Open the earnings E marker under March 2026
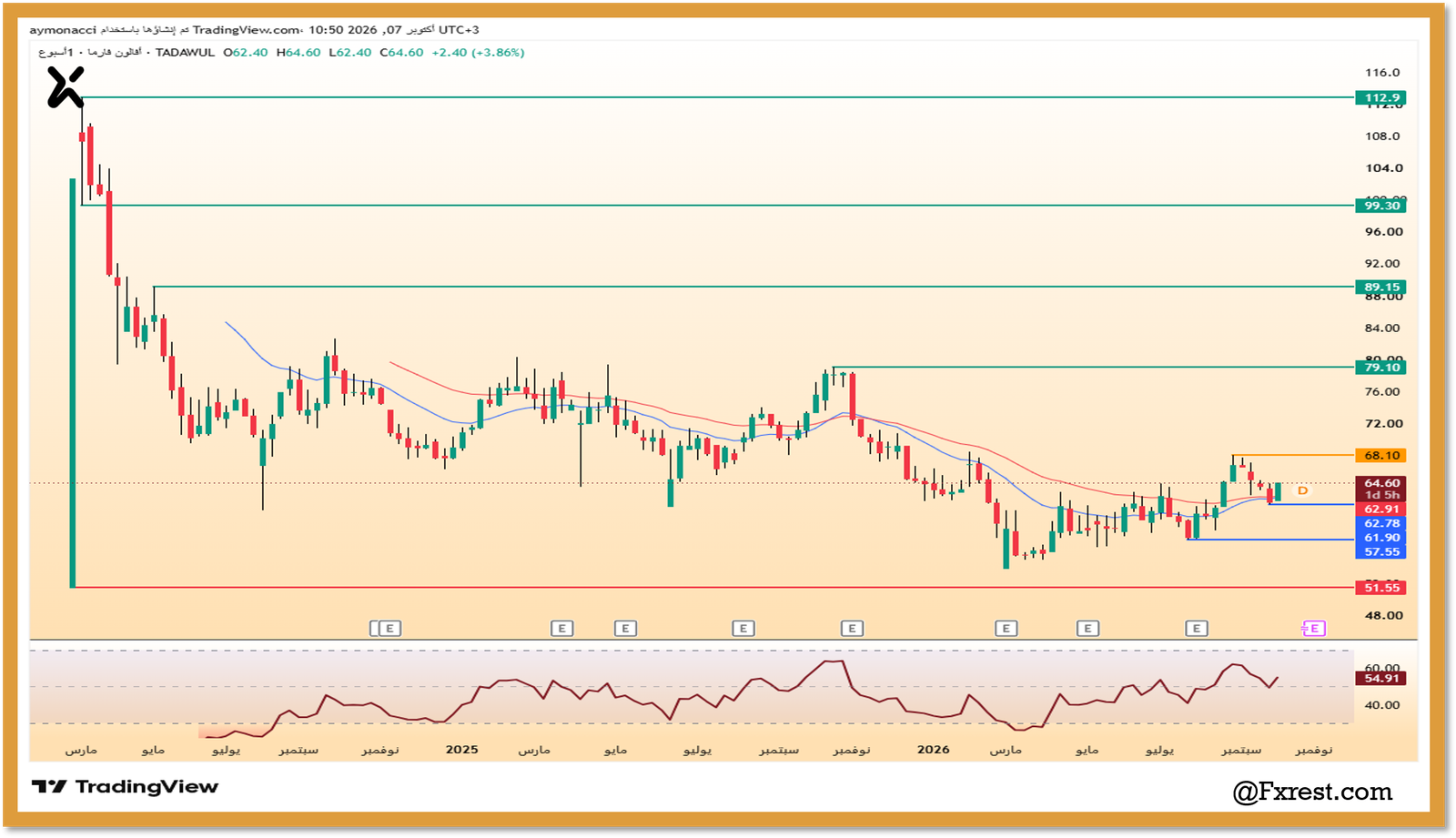This screenshot has height=838, width=1456. pyautogui.click(x=1006, y=629)
